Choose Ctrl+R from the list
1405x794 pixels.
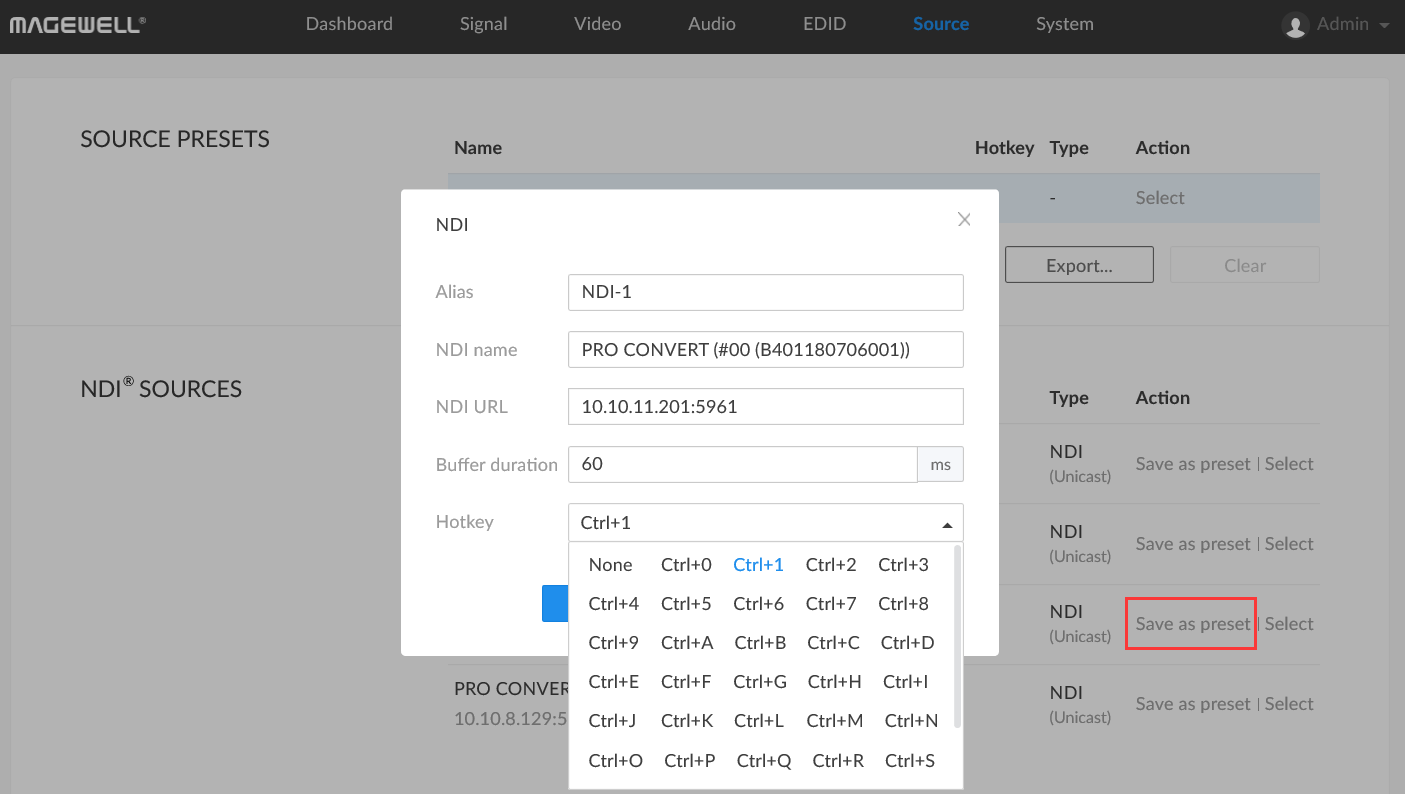(x=838, y=761)
